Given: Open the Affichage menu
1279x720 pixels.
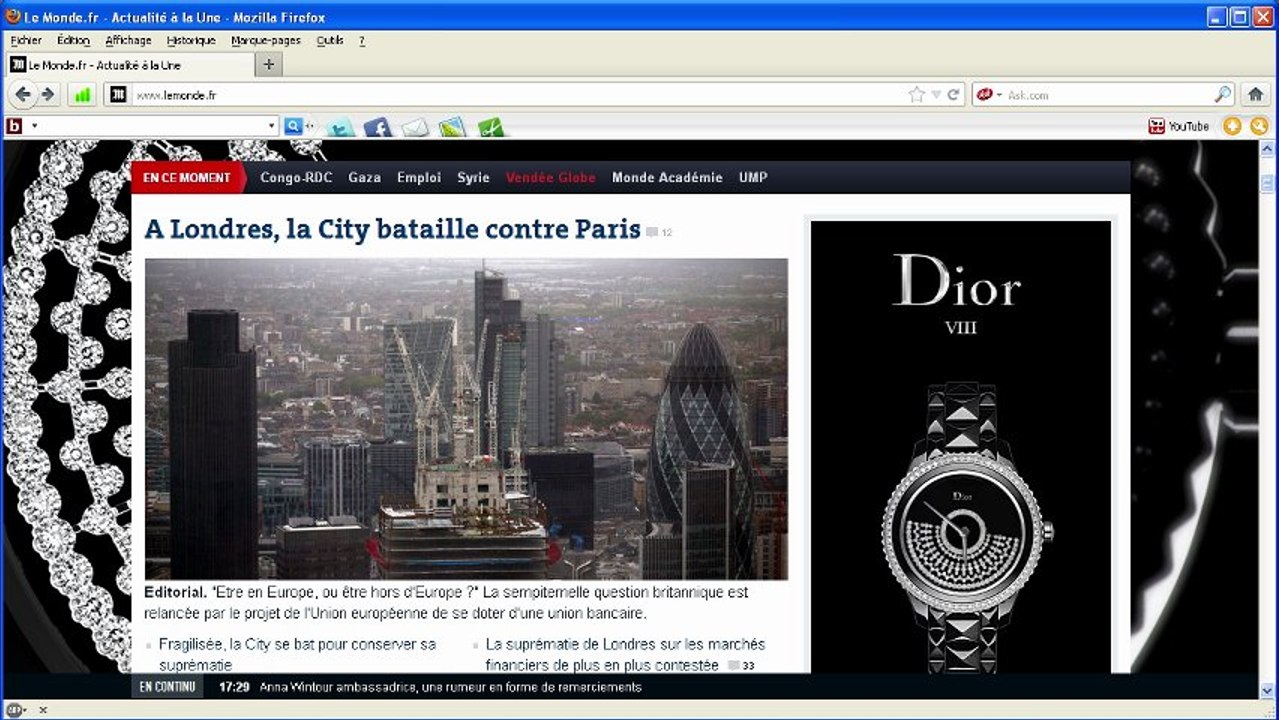Looking at the screenshot, I should (x=128, y=41).
